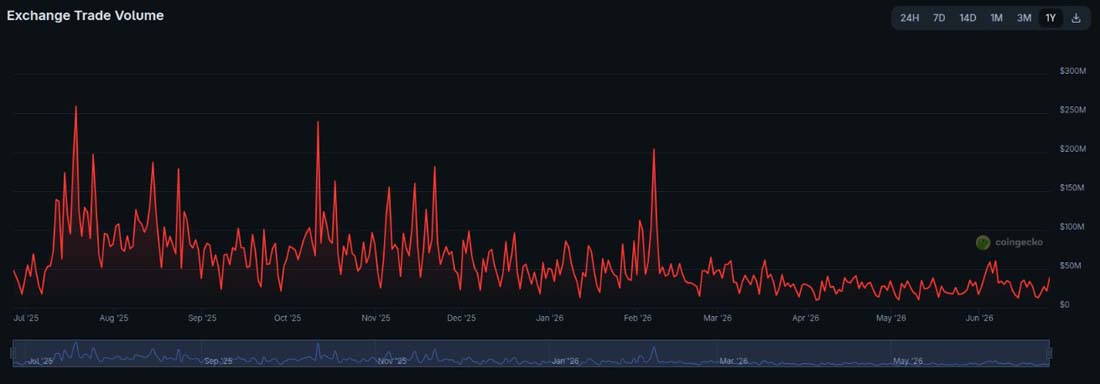Click the Exchange Trade Volume title

(x=85, y=15)
